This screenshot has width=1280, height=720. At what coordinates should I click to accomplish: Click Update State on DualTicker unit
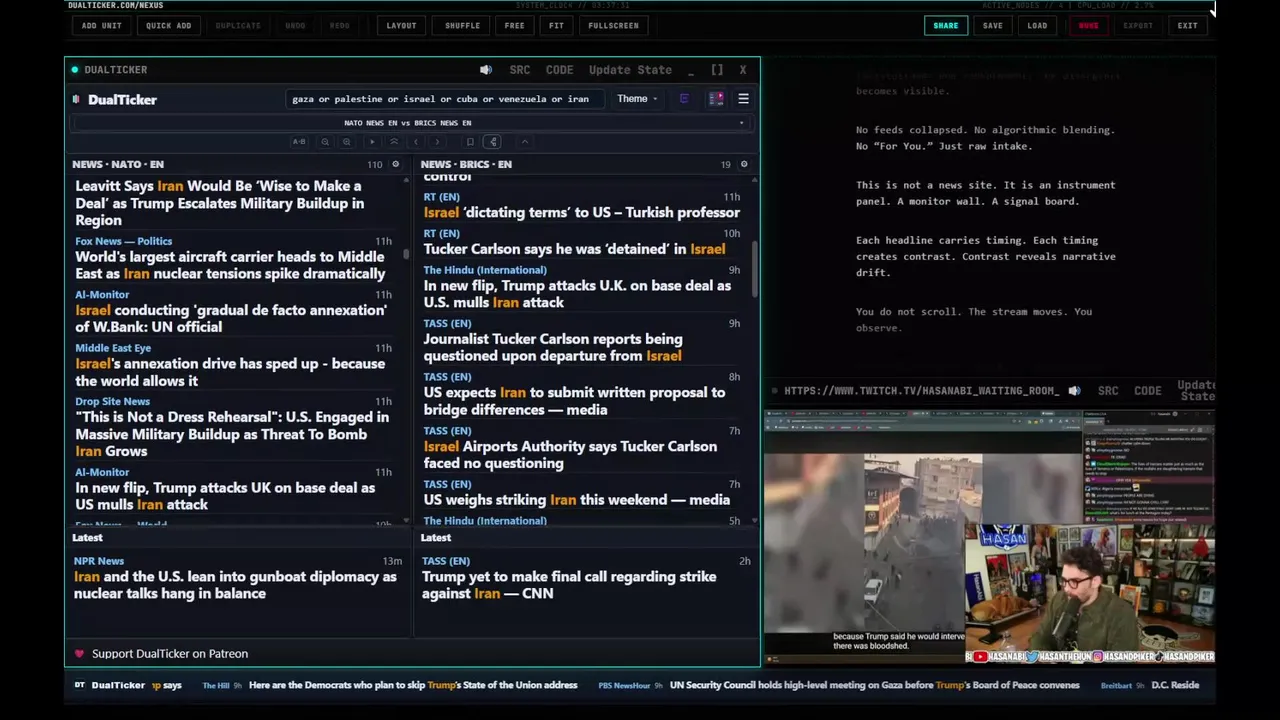click(x=630, y=70)
